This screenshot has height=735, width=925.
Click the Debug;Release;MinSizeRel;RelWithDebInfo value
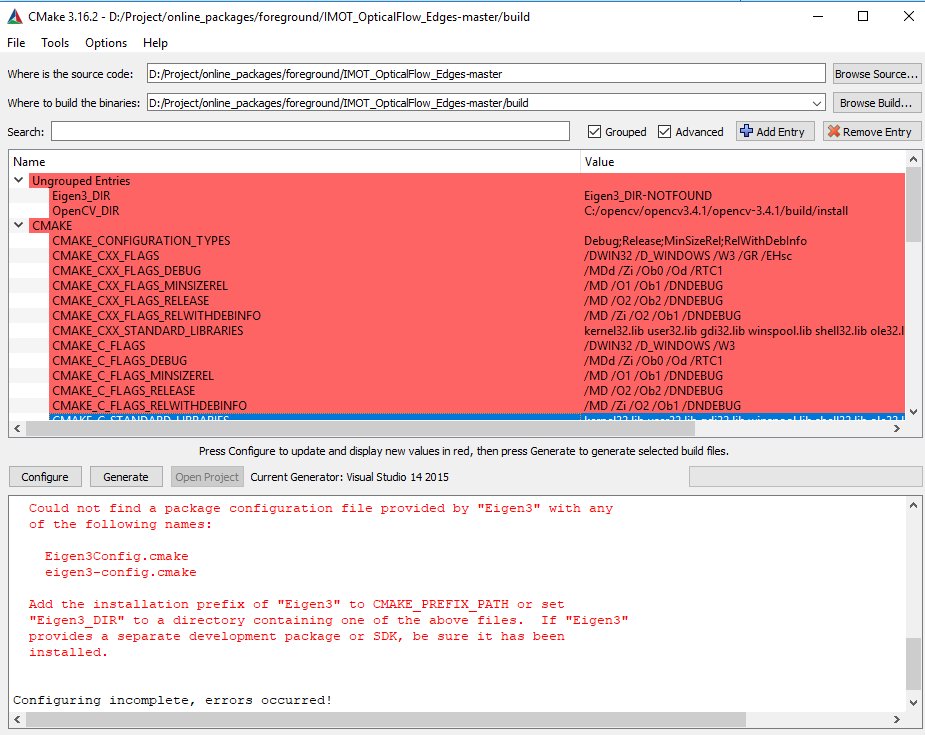point(695,241)
